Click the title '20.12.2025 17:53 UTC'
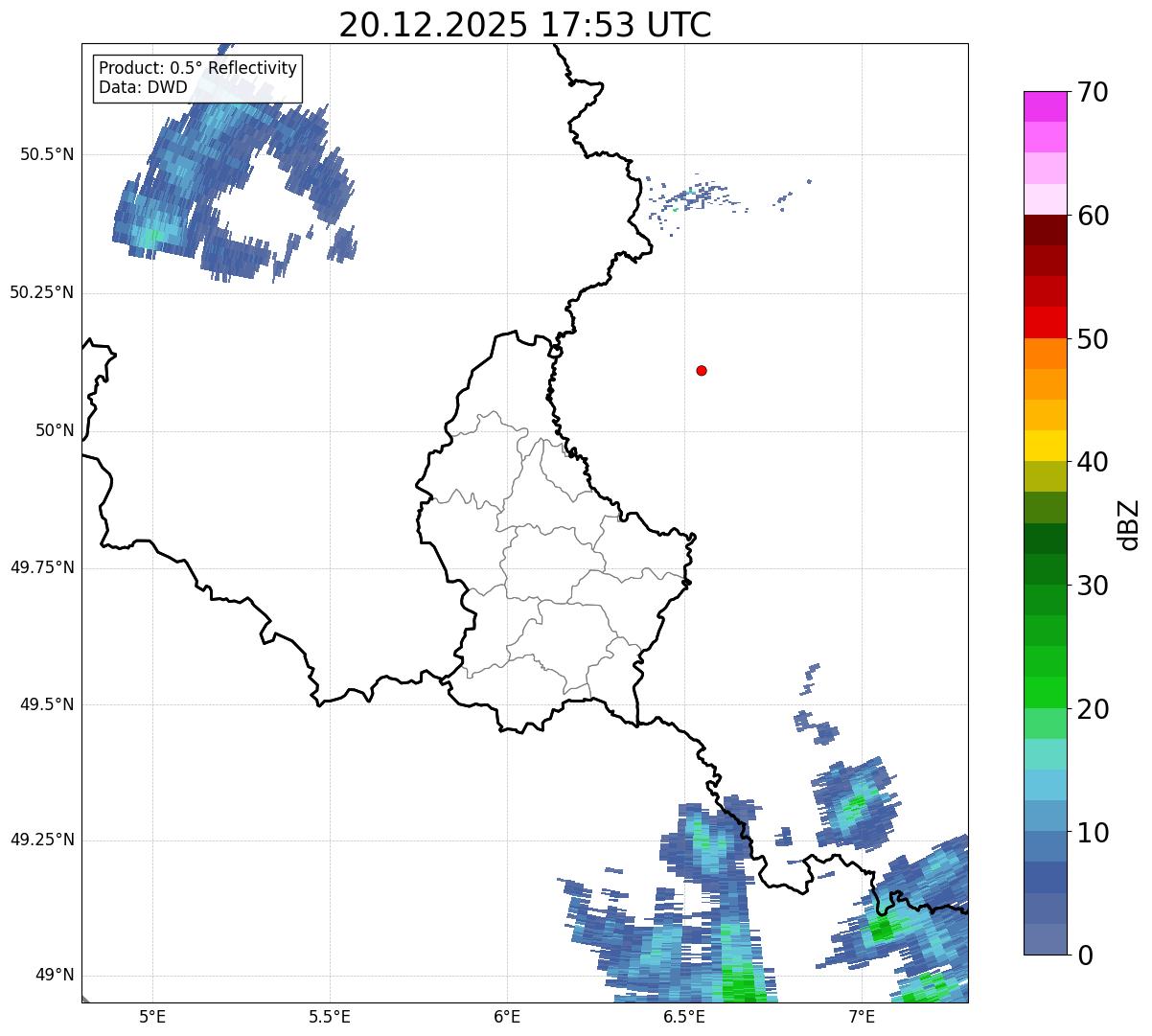Screen dimensions: 1152x1036 click(x=525, y=24)
